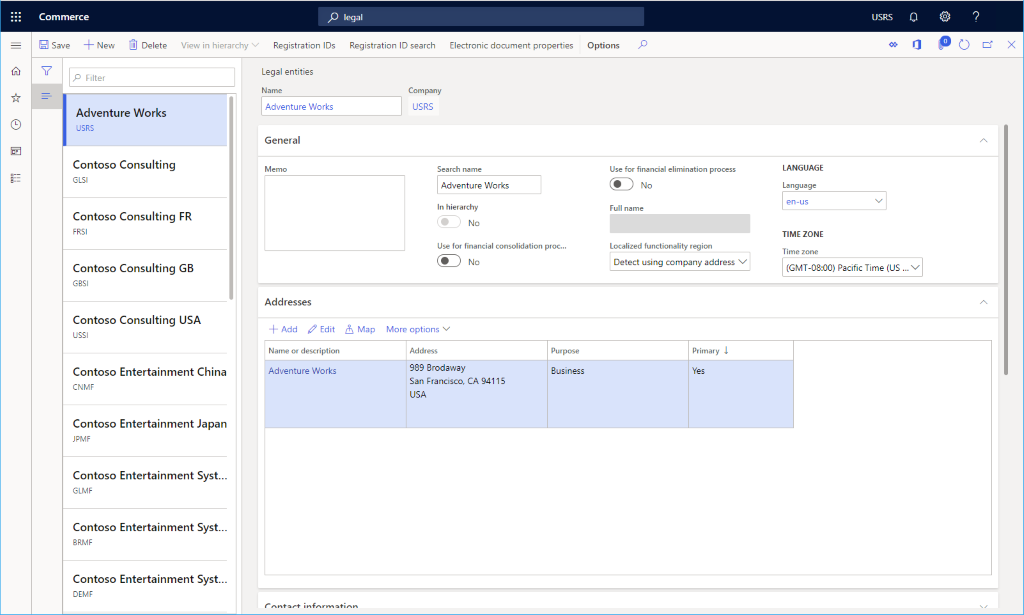Viewport: 1024px width, 615px height.
Task: Open the Options tab
Action: [603, 45]
